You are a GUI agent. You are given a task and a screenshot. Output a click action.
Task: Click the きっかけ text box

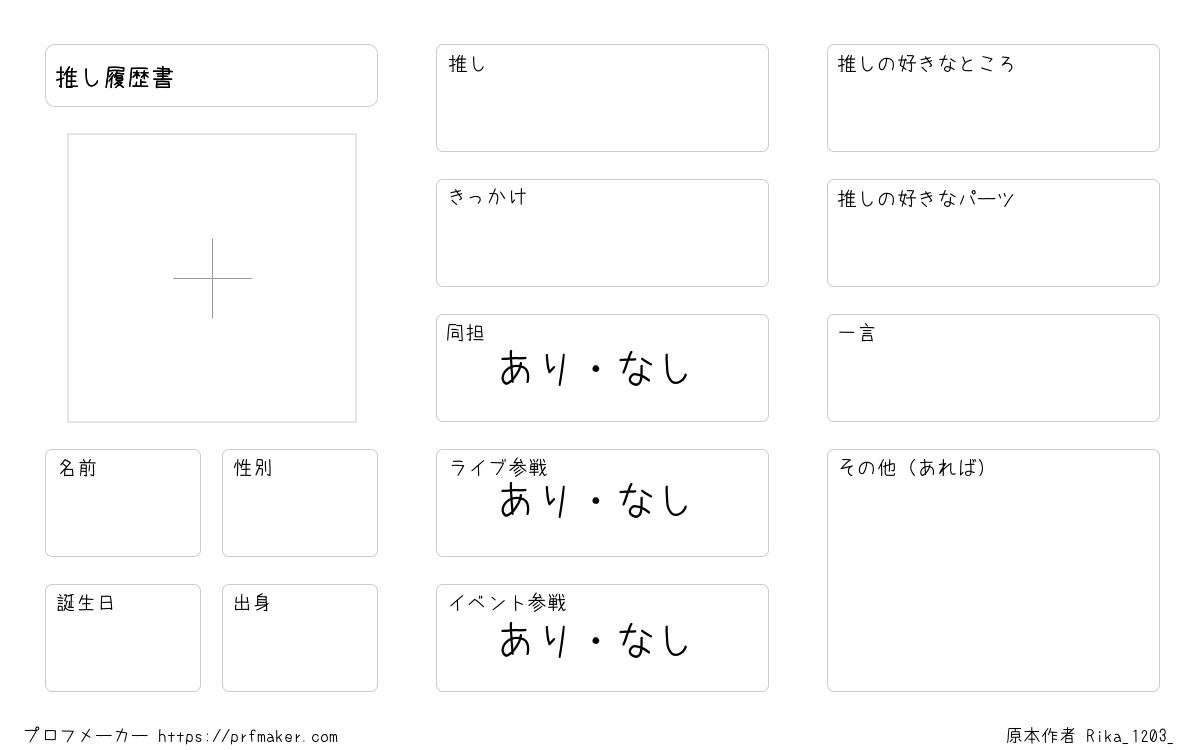pos(602,233)
